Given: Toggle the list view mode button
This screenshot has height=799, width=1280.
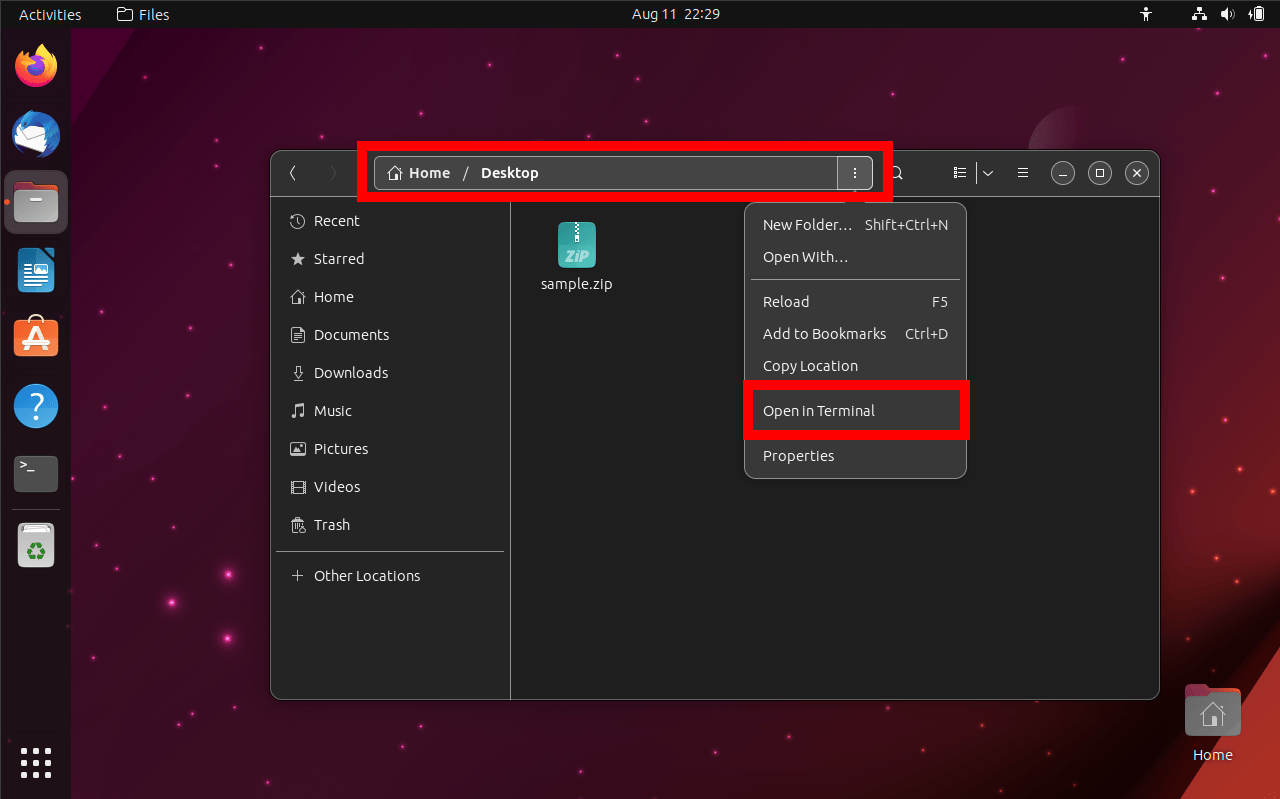Looking at the screenshot, I should tap(958, 172).
